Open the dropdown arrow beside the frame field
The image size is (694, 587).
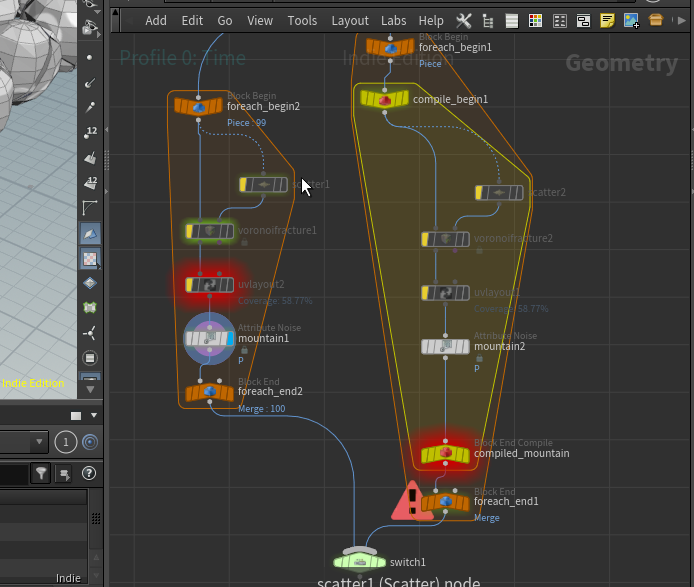(x=39, y=442)
